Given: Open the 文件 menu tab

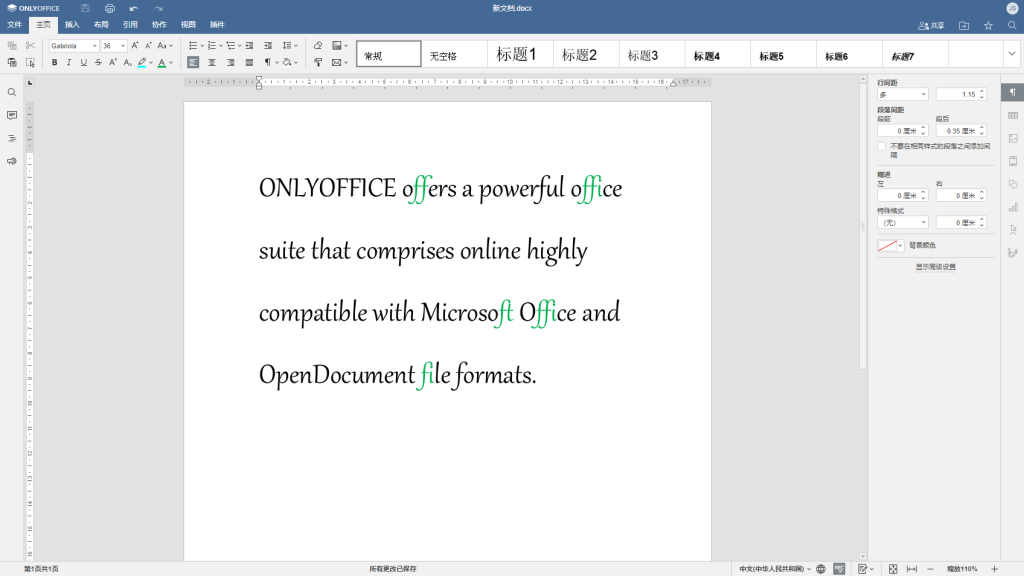Looking at the screenshot, I should (14, 25).
